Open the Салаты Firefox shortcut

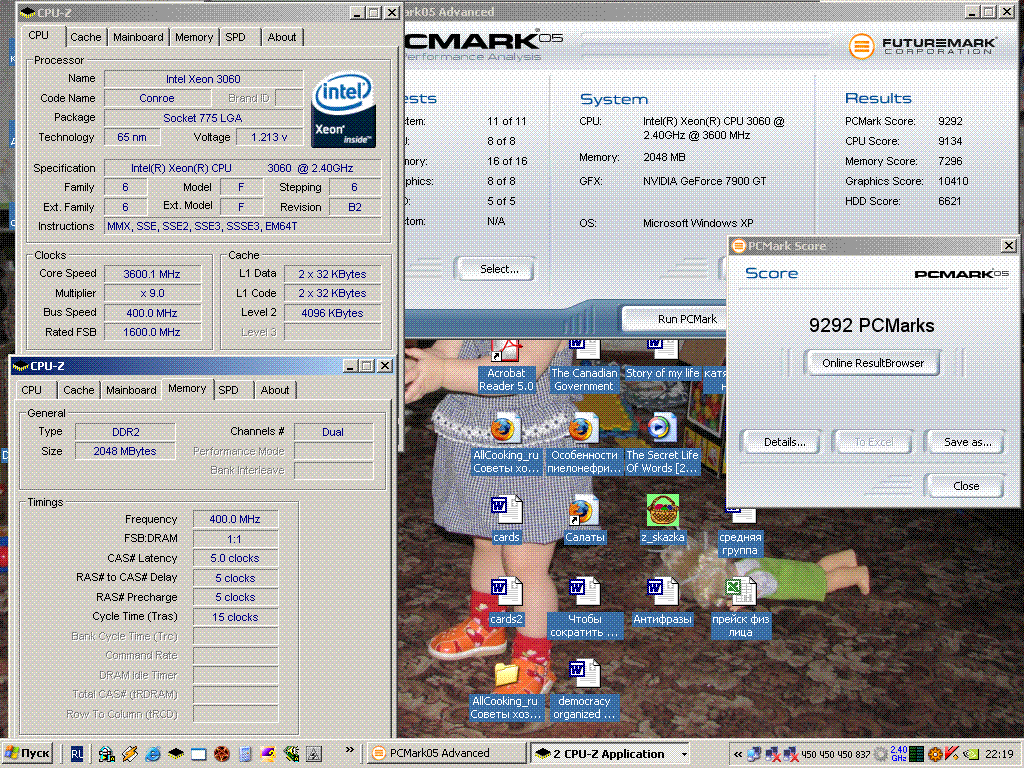point(584,519)
